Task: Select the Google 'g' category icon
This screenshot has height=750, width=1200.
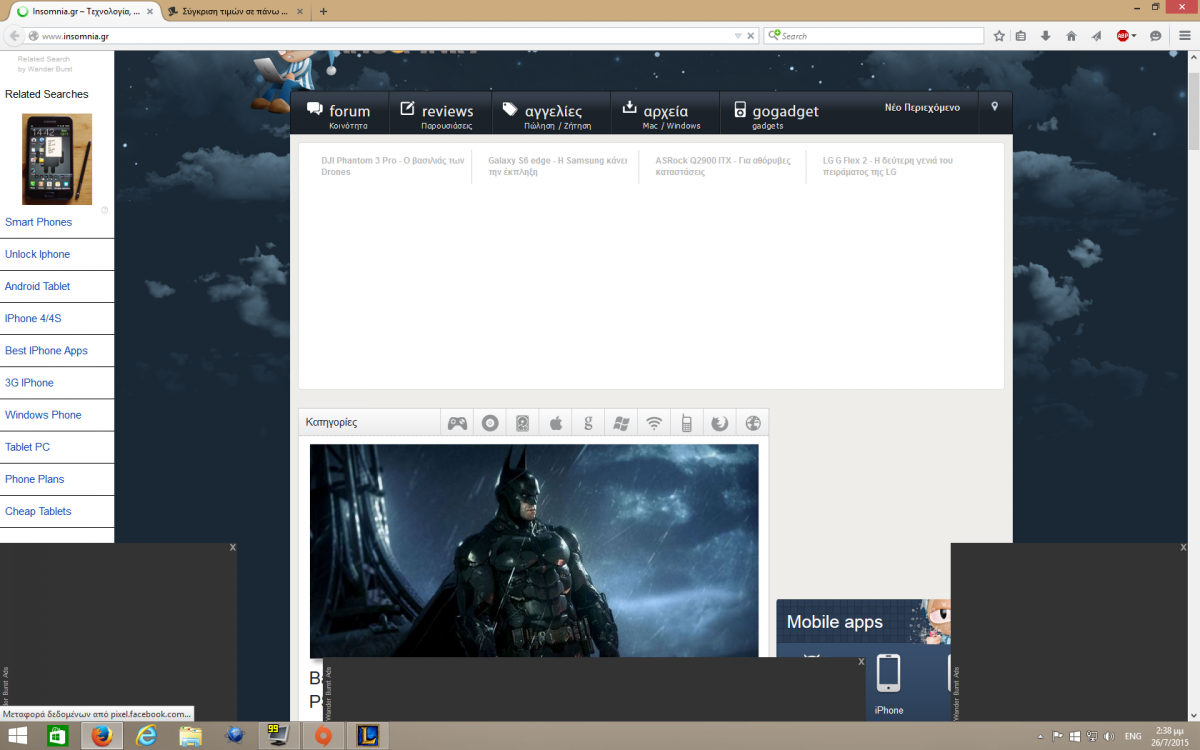Action: click(588, 423)
